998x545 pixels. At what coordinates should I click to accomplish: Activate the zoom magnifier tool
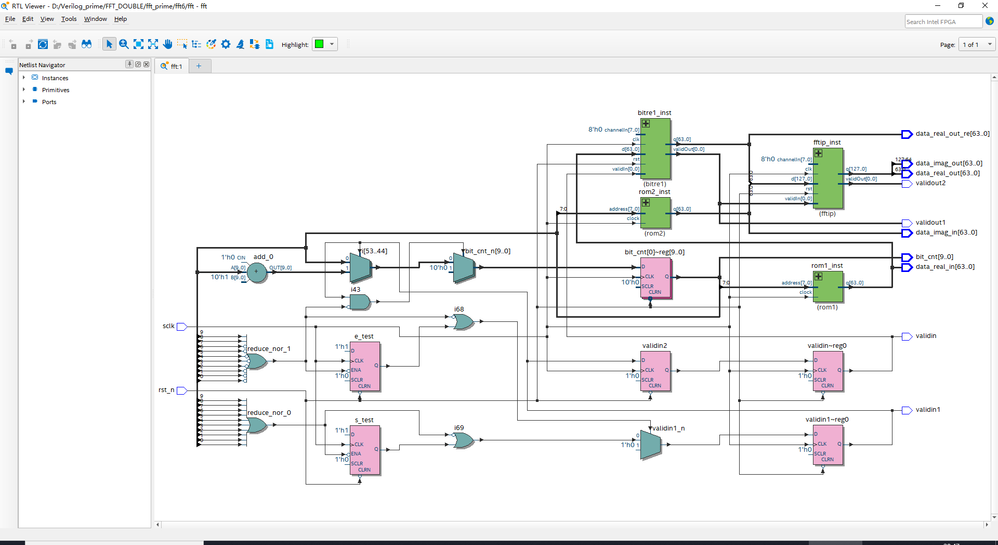point(123,44)
